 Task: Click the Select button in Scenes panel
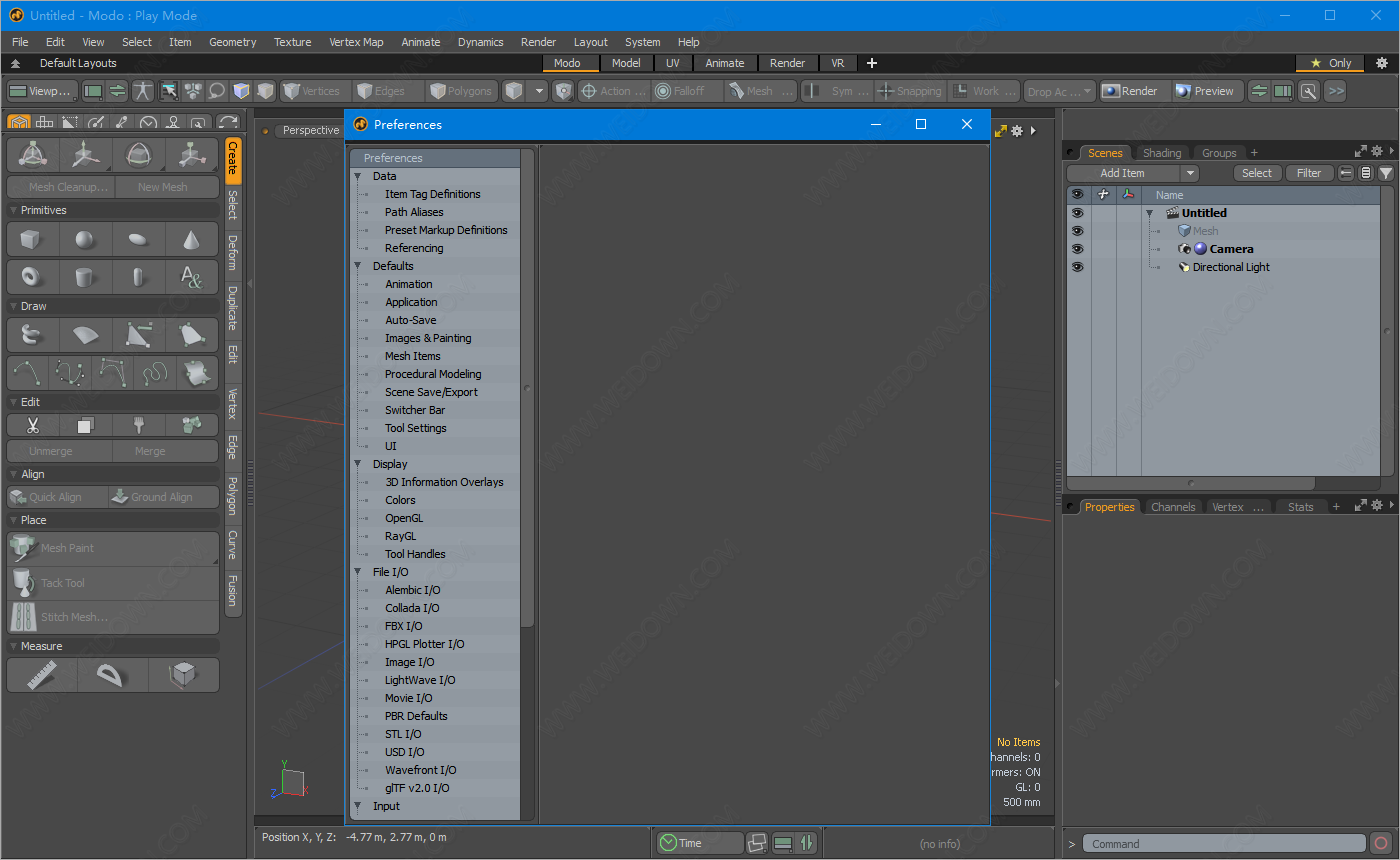coord(1257,173)
